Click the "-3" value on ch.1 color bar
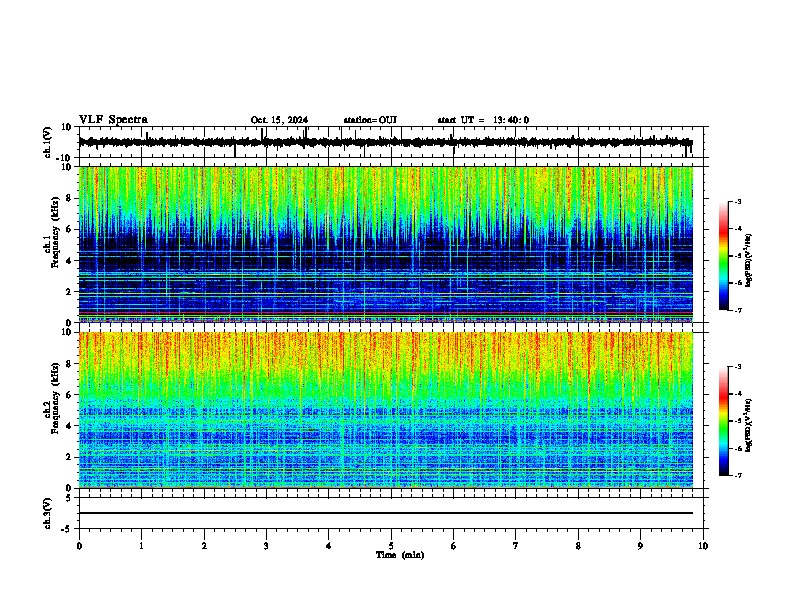The image size is (792, 612). coord(738,201)
